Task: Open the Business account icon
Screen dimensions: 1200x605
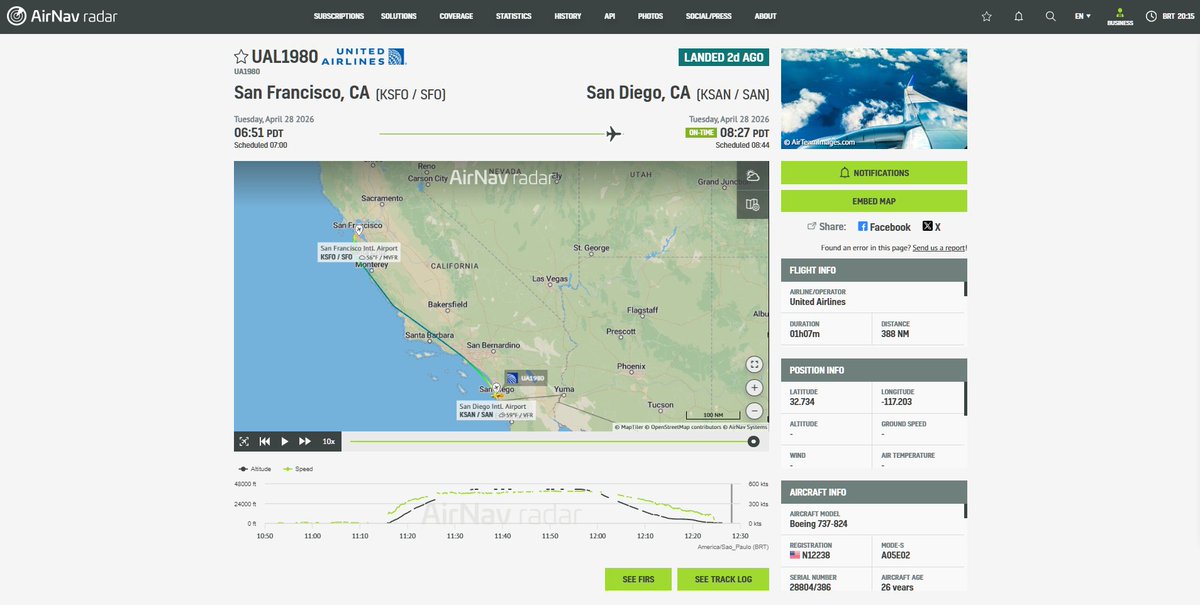Action: coord(1119,17)
